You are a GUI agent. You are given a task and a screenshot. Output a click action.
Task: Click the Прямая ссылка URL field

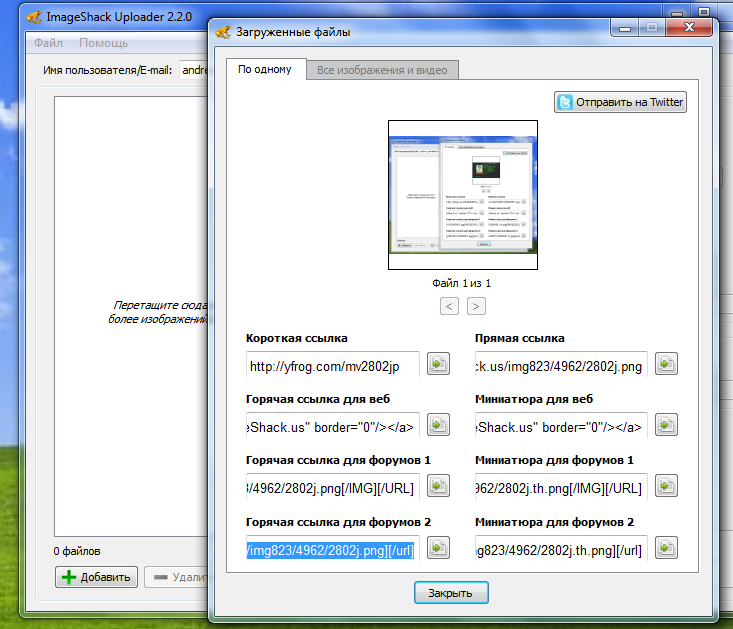tap(561, 366)
